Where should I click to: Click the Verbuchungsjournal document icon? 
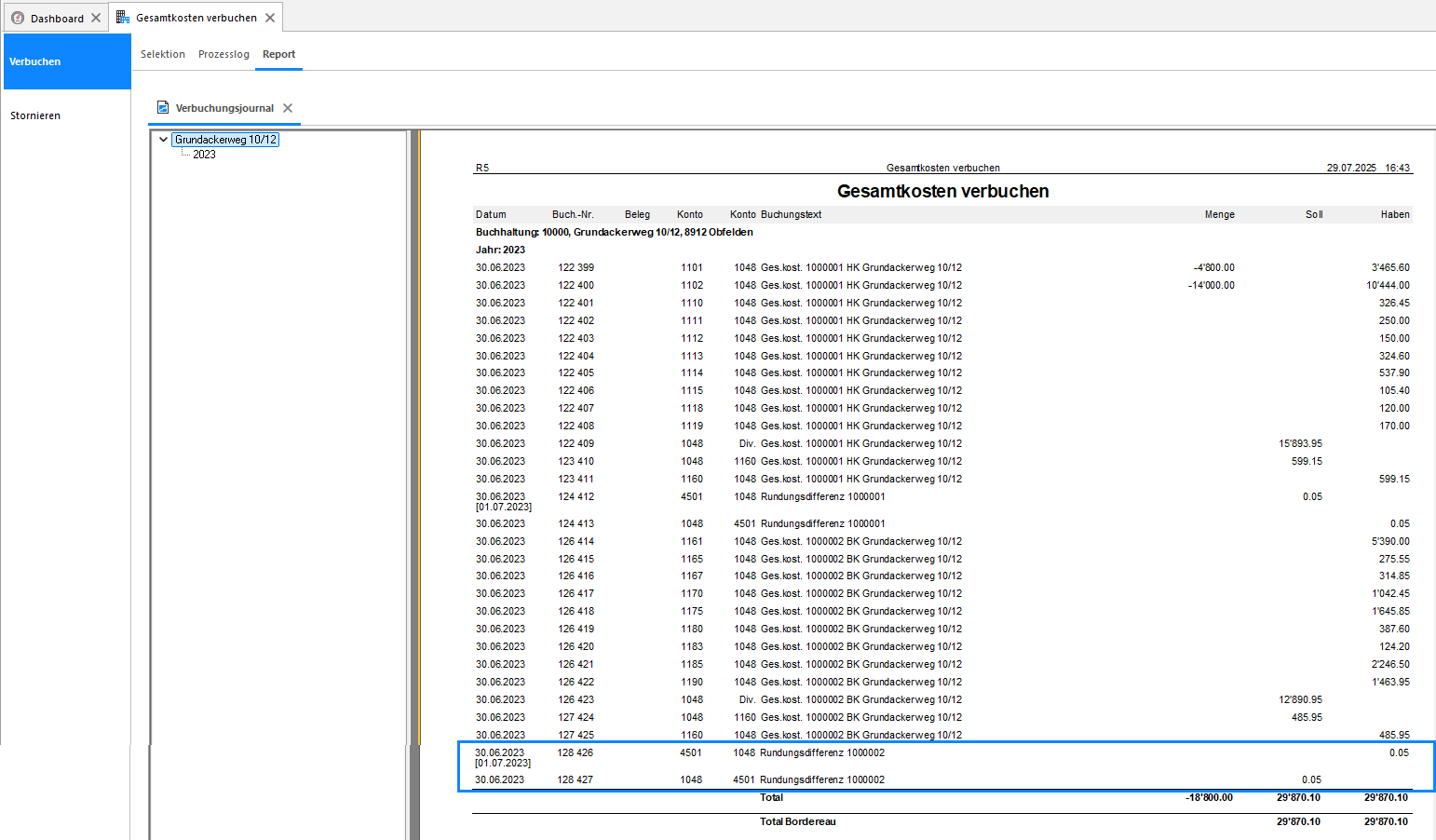click(163, 107)
